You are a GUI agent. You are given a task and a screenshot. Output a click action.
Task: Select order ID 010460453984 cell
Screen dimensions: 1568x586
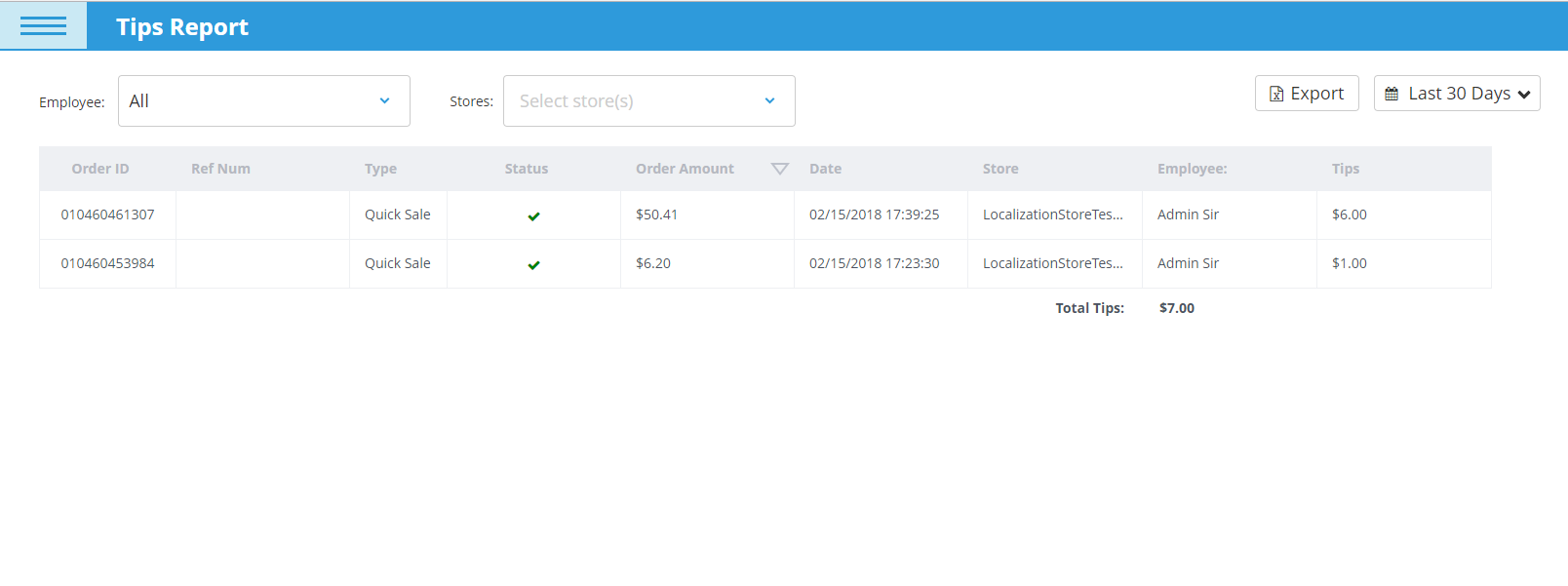pos(107,263)
